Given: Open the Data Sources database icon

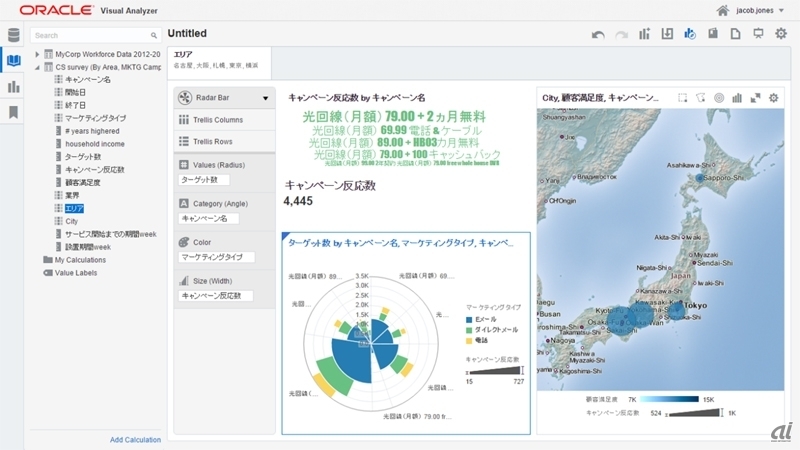Looking at the screenshot, I should [13, 36].
